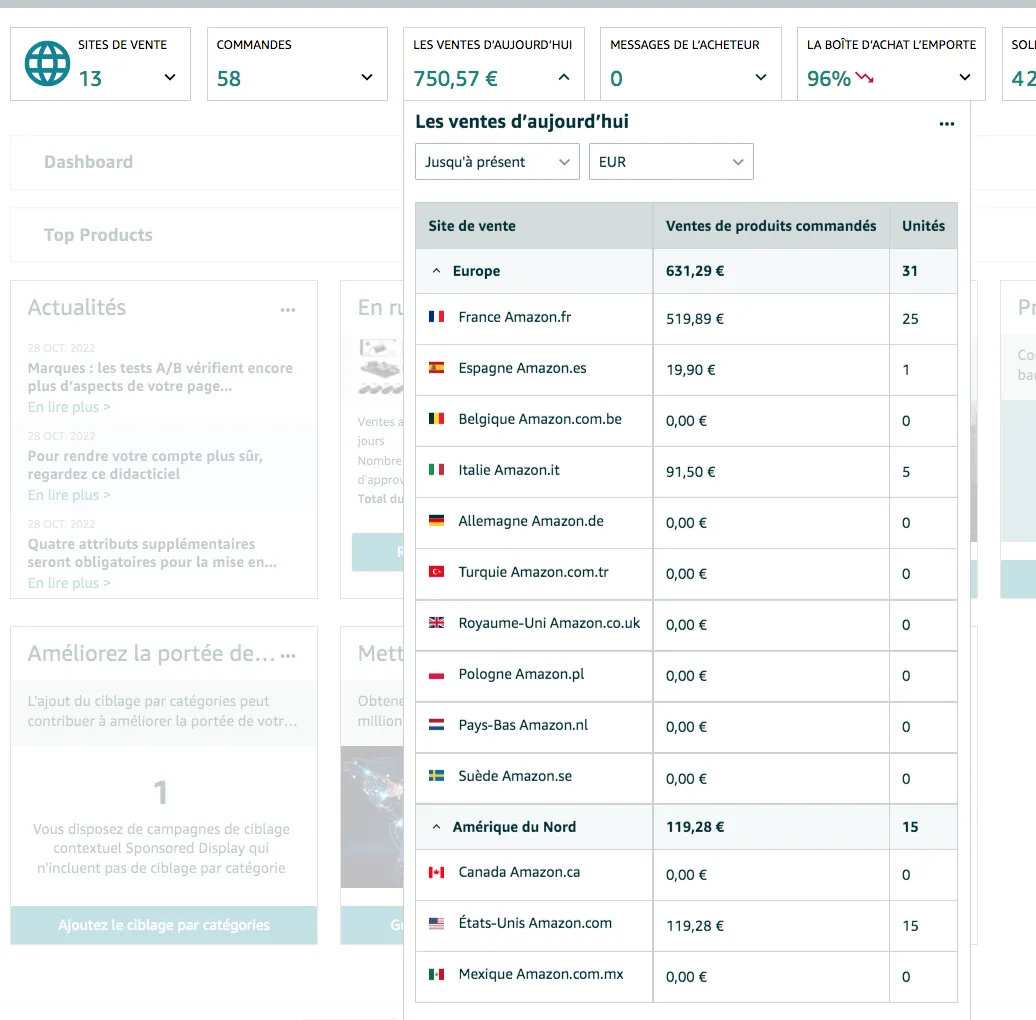Select Mexique Amazon.com.mx marketplace
1036x1020 pixels.
pos(540,974)
